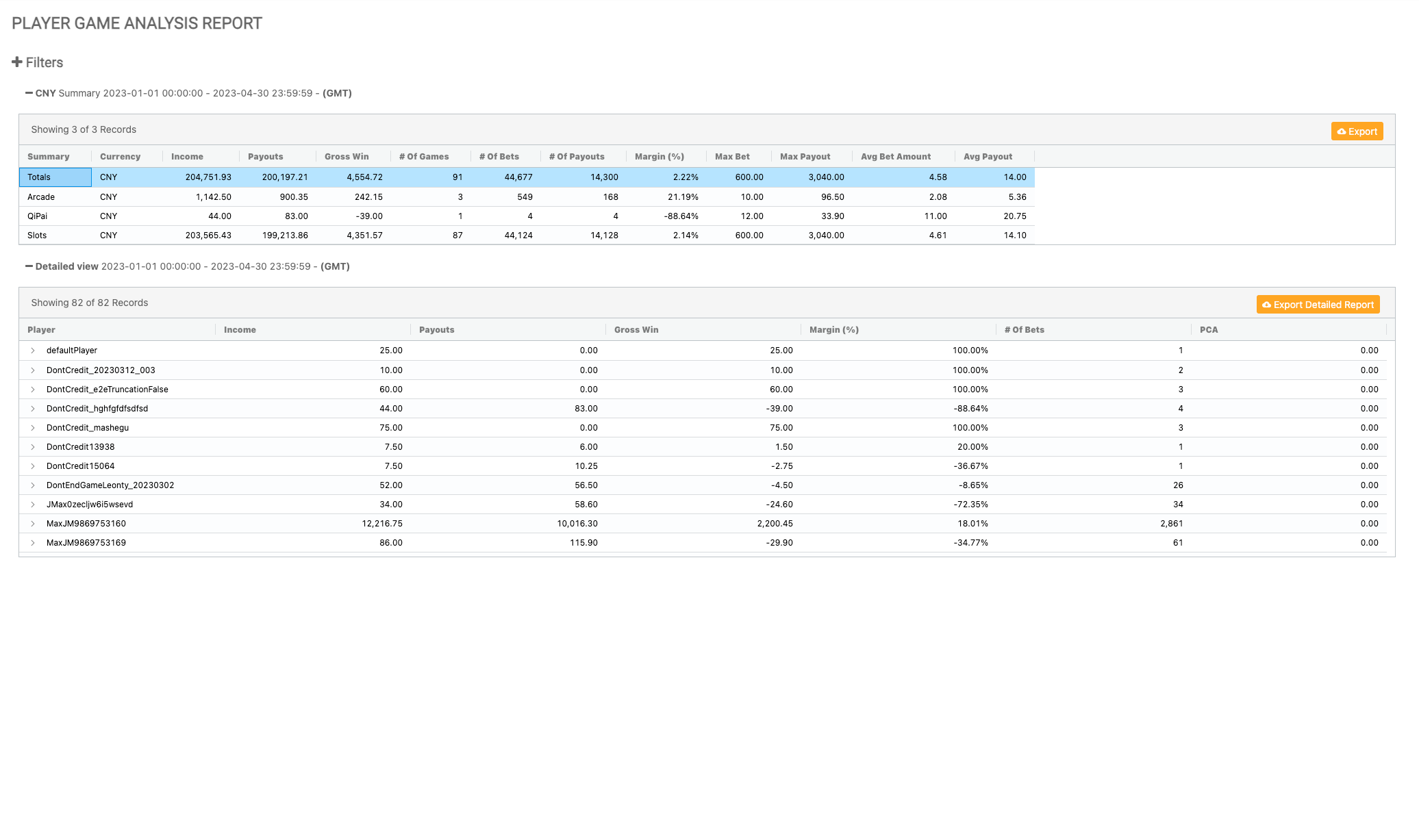Sort summary by Margin (%) header
Viewport: 1419px width, 840px height.
click(x=659, y=157)
